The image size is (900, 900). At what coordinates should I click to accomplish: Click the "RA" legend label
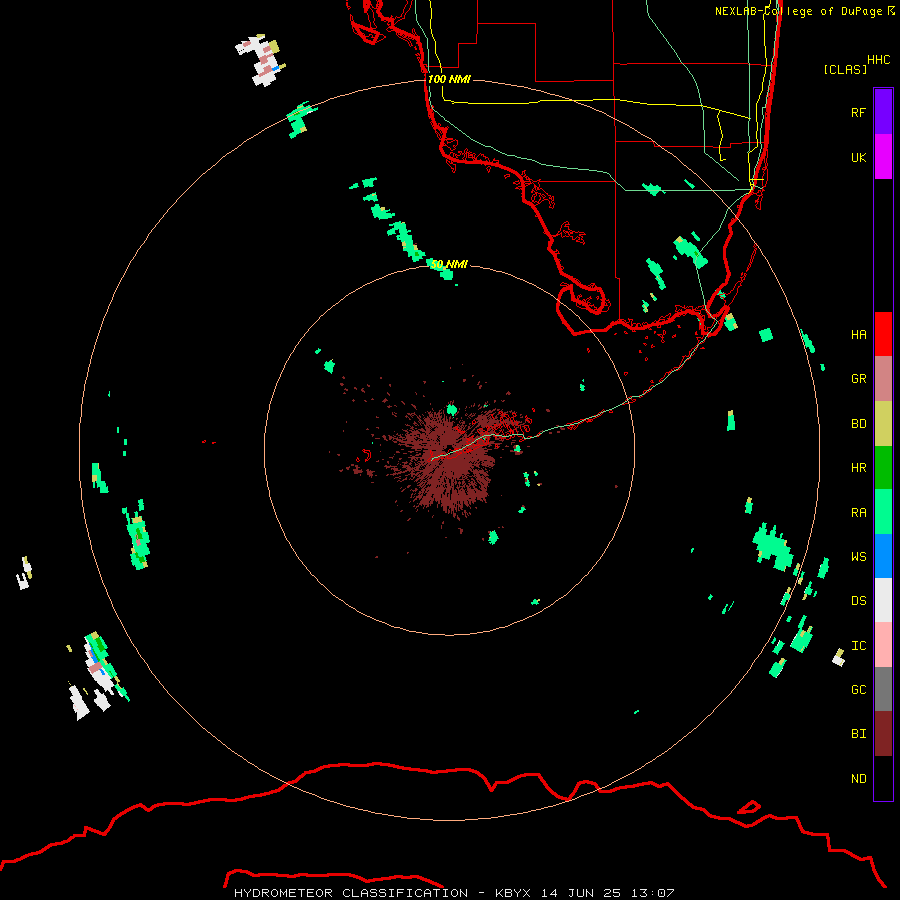point(858,513)
